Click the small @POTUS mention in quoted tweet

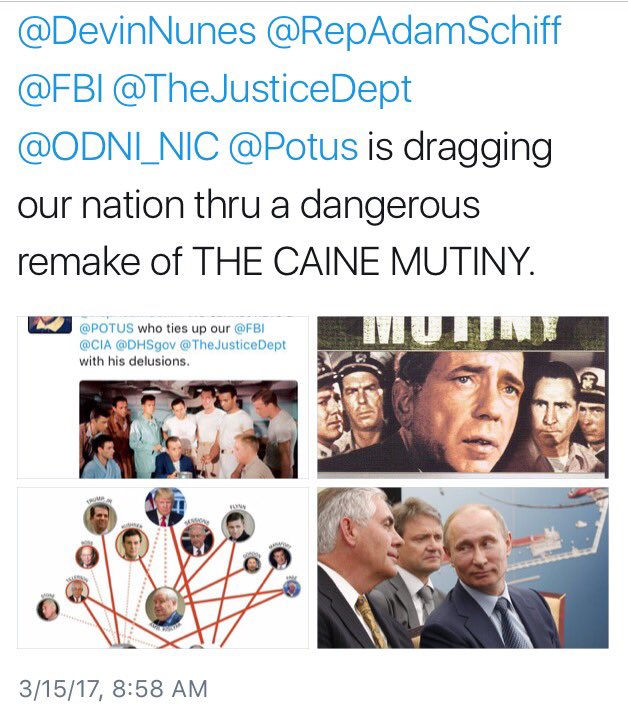tap(107, 328)
